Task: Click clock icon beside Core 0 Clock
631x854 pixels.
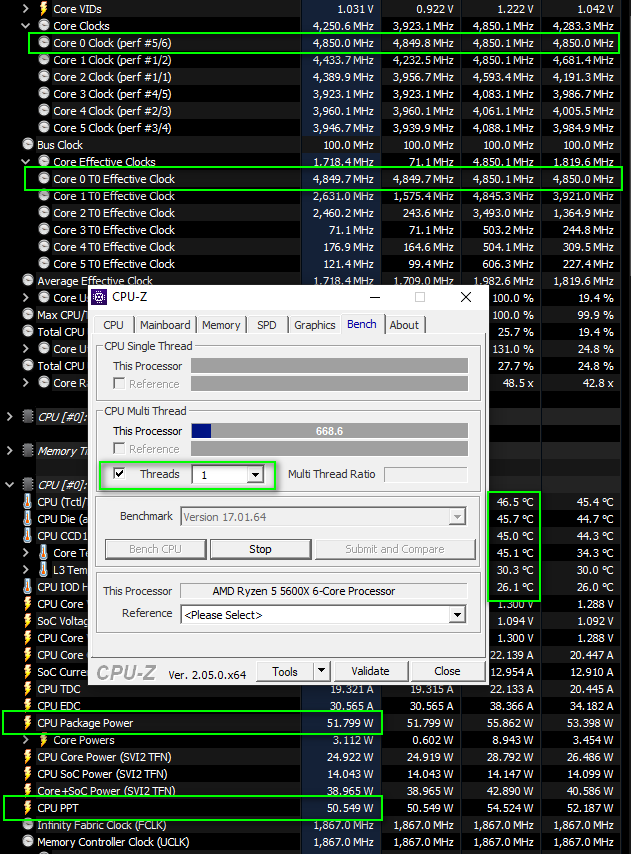Action: coord(44,42)
